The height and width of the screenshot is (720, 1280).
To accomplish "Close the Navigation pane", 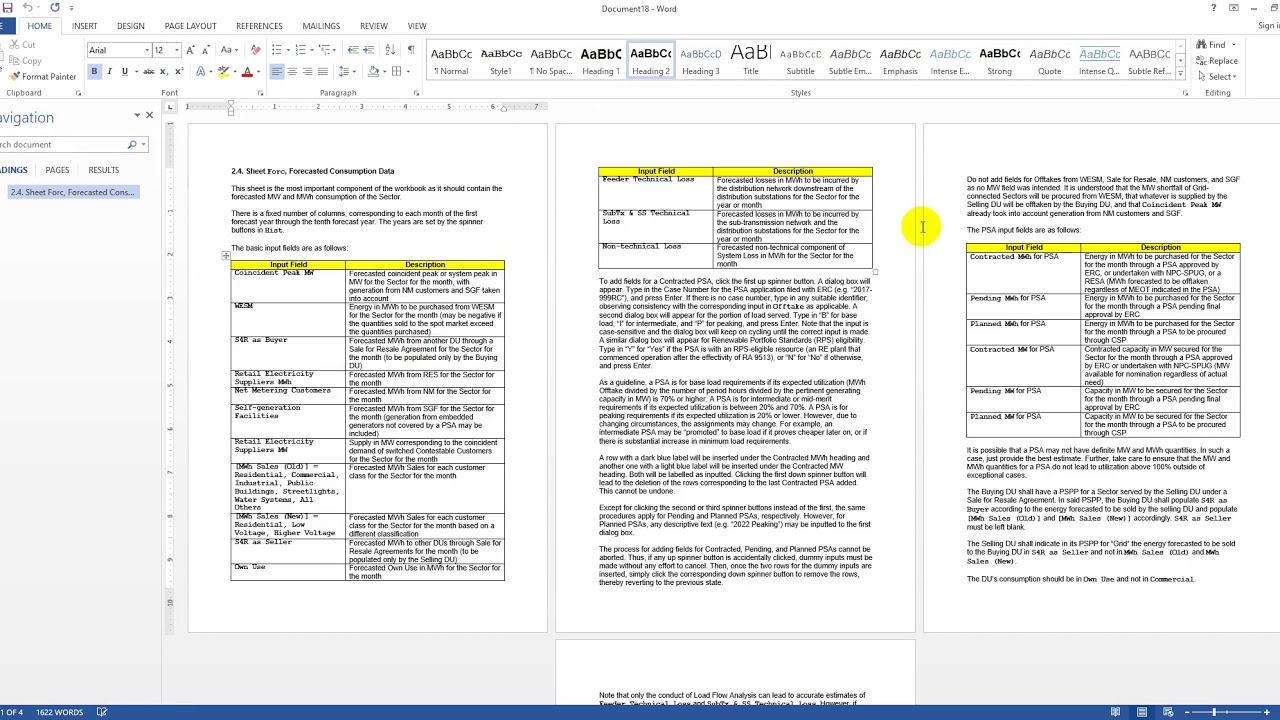I will coord(150,115).
